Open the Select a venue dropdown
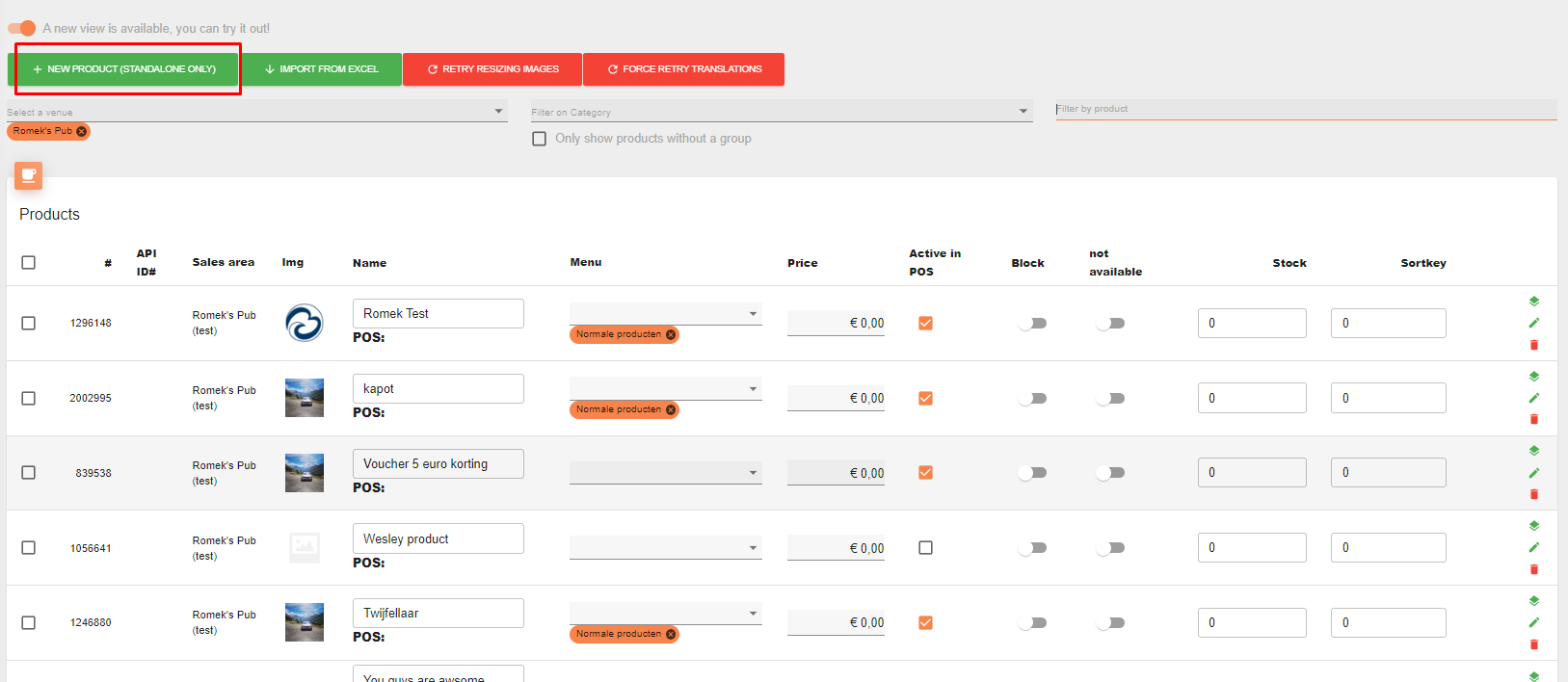The height and width of the screenshot is (682, 1568). pyautogui.click(x=257, y=112)
